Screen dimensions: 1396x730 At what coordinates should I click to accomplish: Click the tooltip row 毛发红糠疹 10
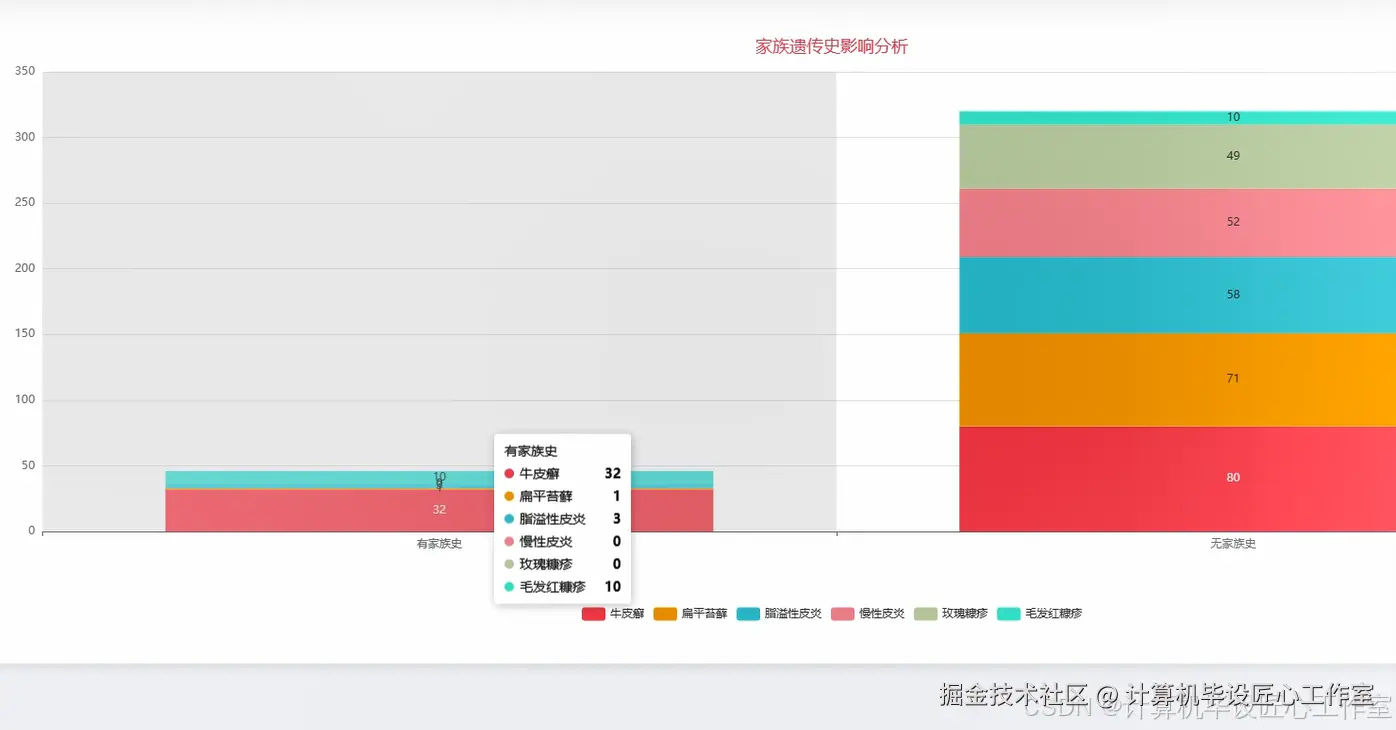(x=562, y=587)
